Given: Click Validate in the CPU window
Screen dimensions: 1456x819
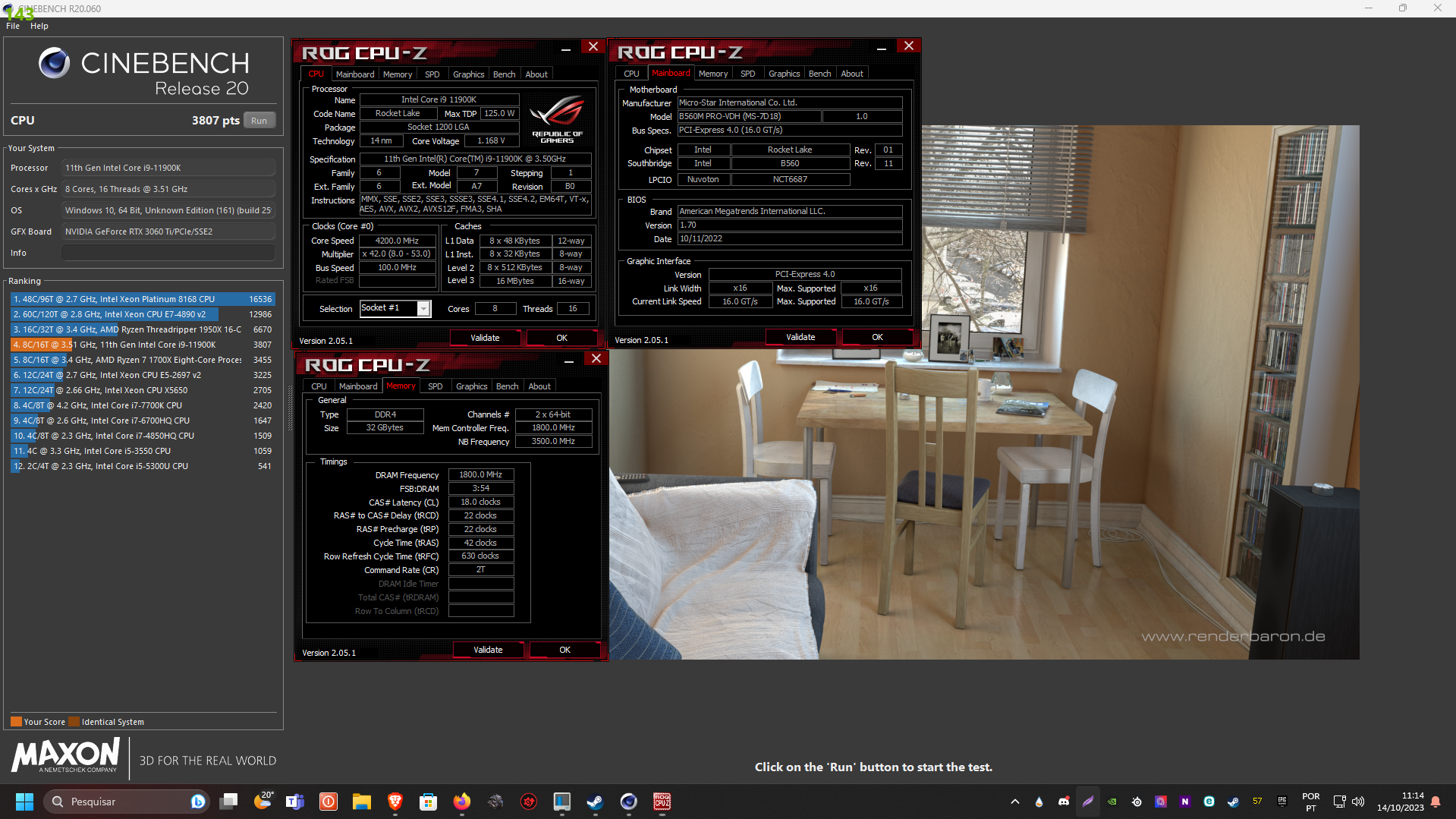Looking at the screenshot, I should 485,338.
